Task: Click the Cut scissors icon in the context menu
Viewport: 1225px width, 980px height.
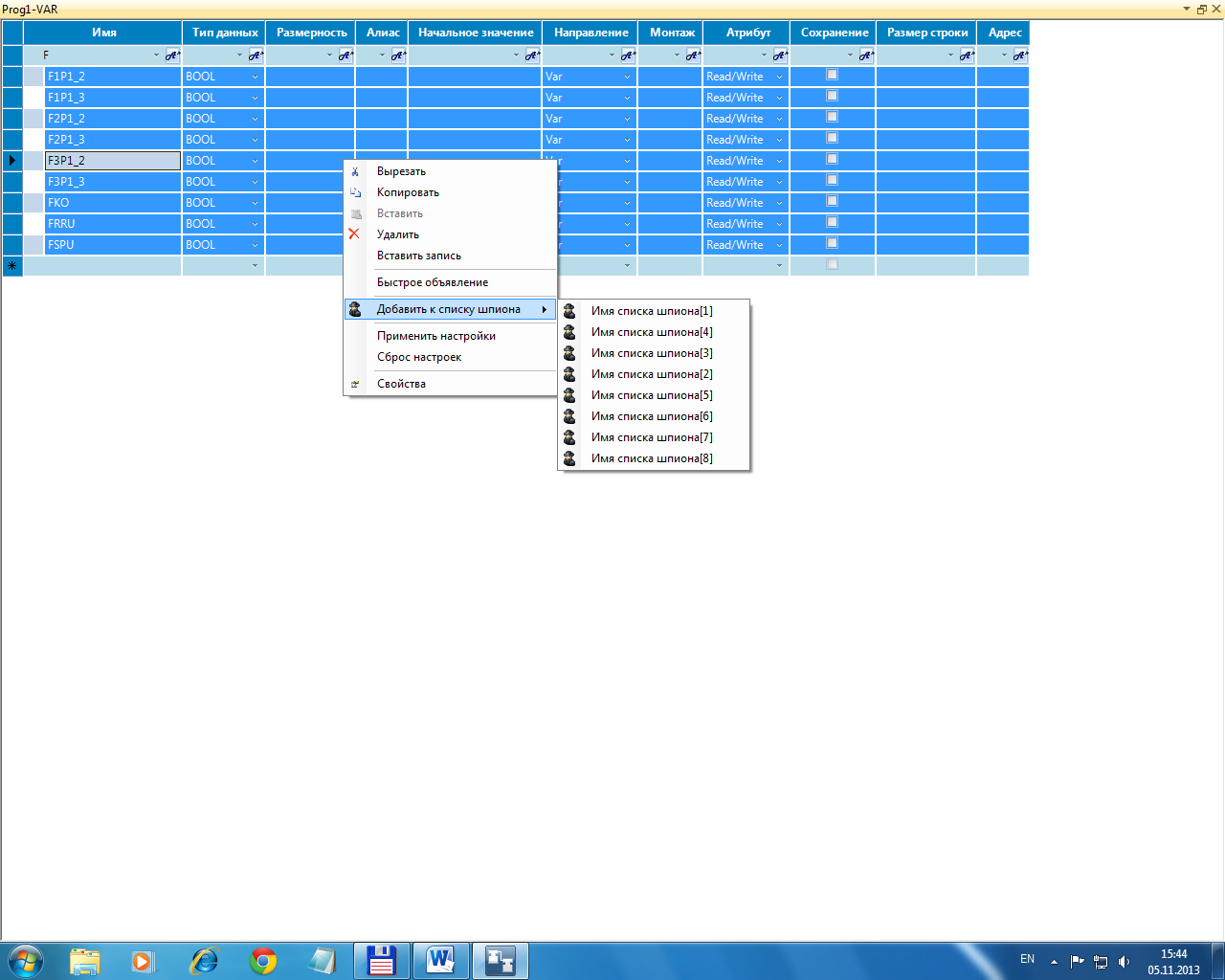Action: 355,171
